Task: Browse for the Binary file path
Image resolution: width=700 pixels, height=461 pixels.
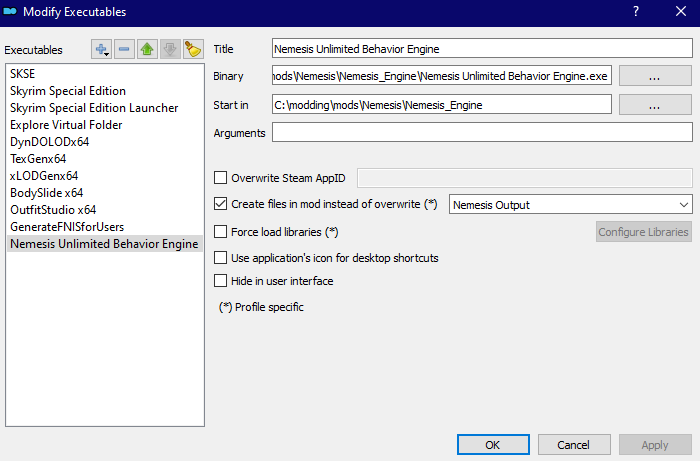Action: click(655, 76)
